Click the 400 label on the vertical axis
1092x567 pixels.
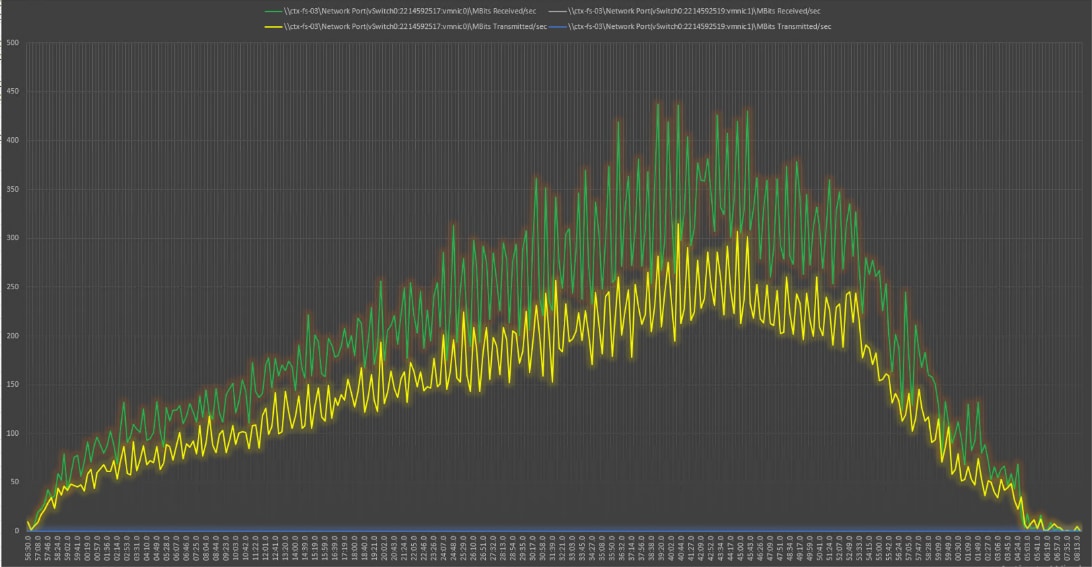click(13, 141)
